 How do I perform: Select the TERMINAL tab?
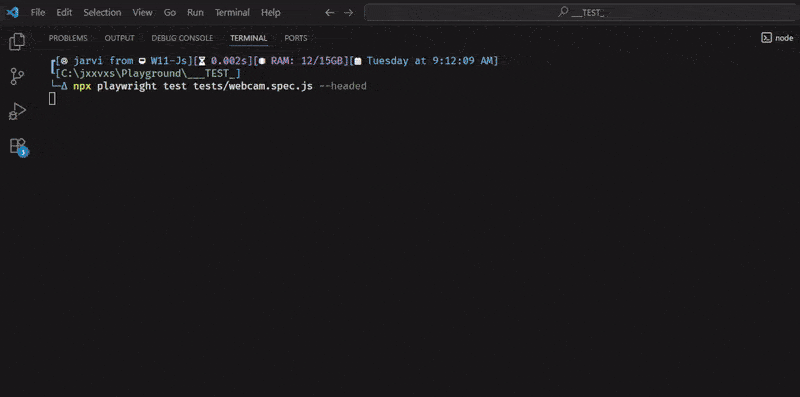(248, 38)
